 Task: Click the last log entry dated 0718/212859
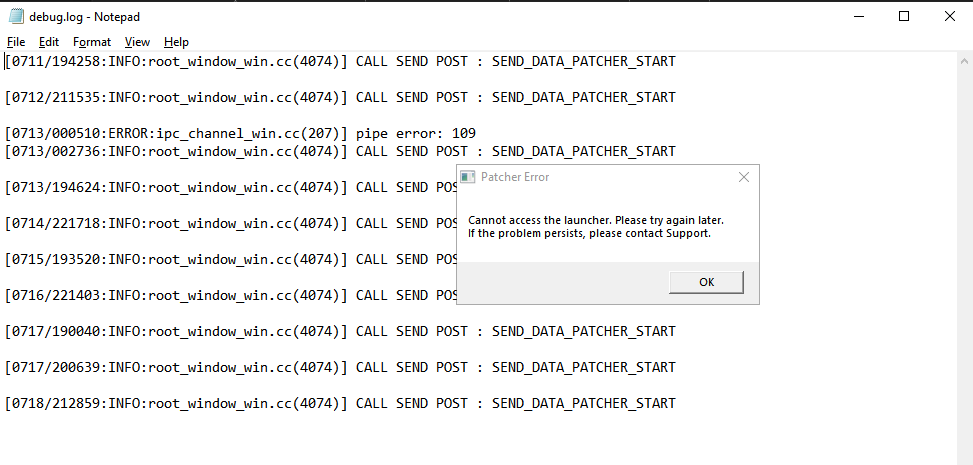(340, 403)
